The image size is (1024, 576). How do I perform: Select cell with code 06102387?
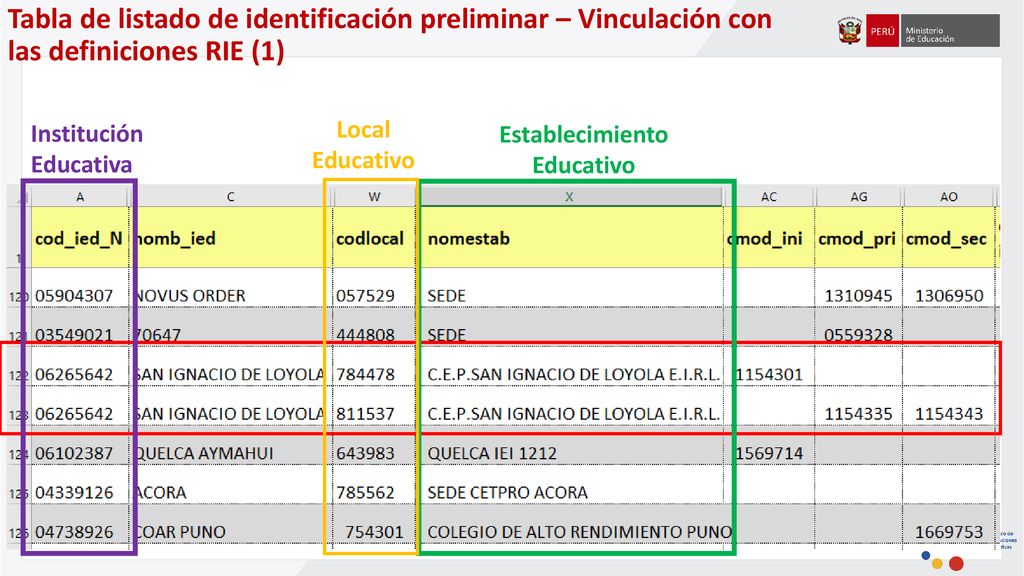pyautogui.click(x=80, y=446)
